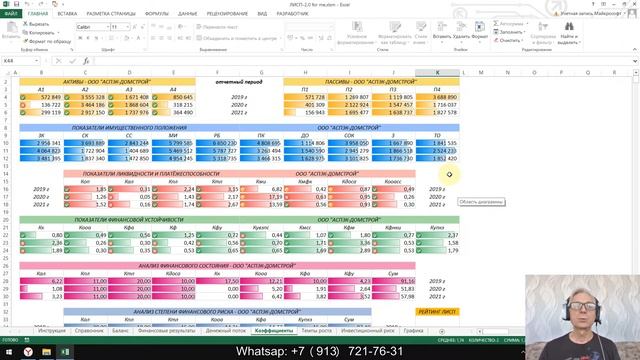Switch to the ВСТАВКА ribbon tab
Image resolution: width=640 pixels, height=360 pixels.
click(x=67, y=14)
